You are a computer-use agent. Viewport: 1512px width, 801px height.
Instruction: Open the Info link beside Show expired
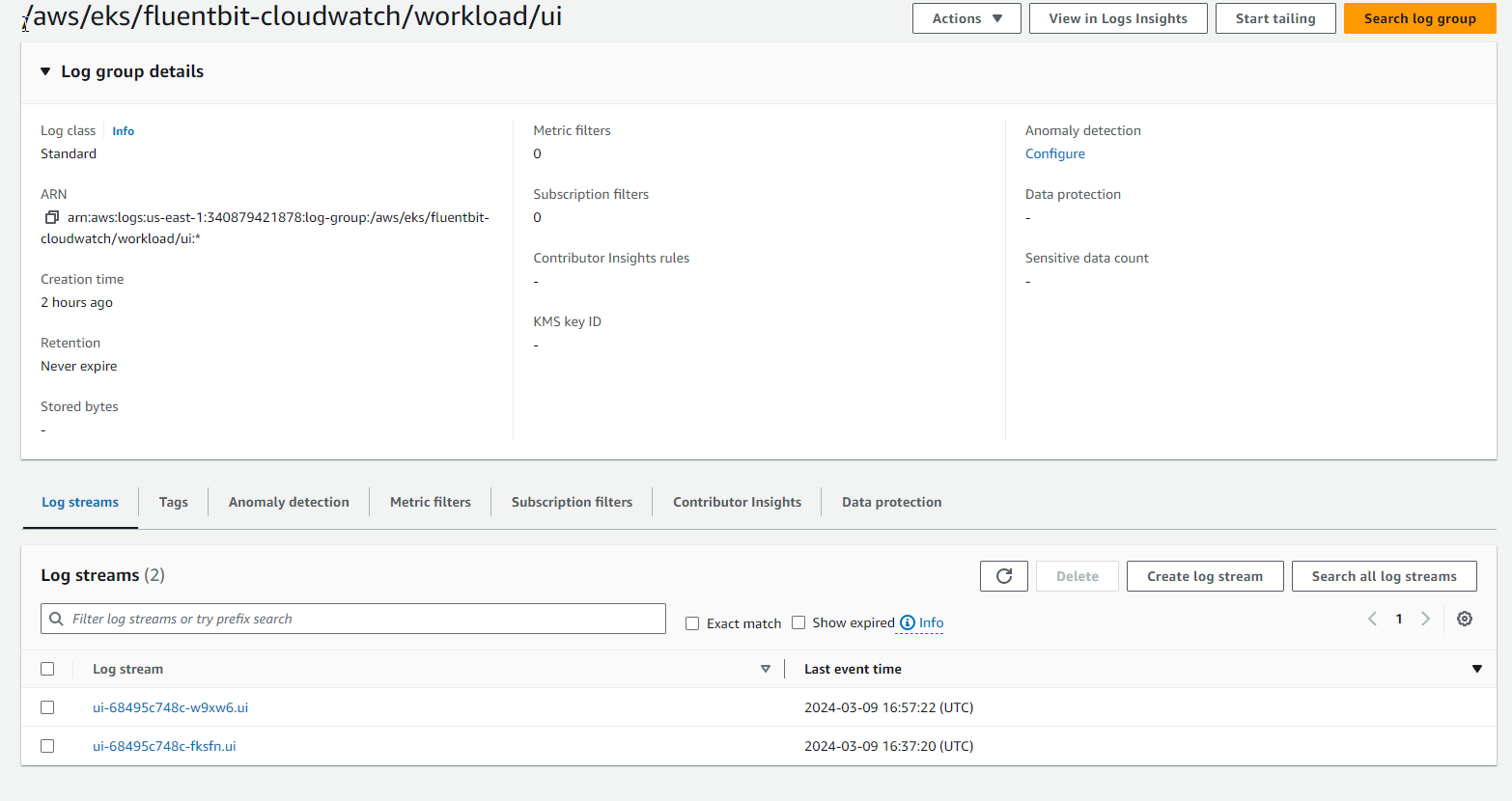(931, 622)
